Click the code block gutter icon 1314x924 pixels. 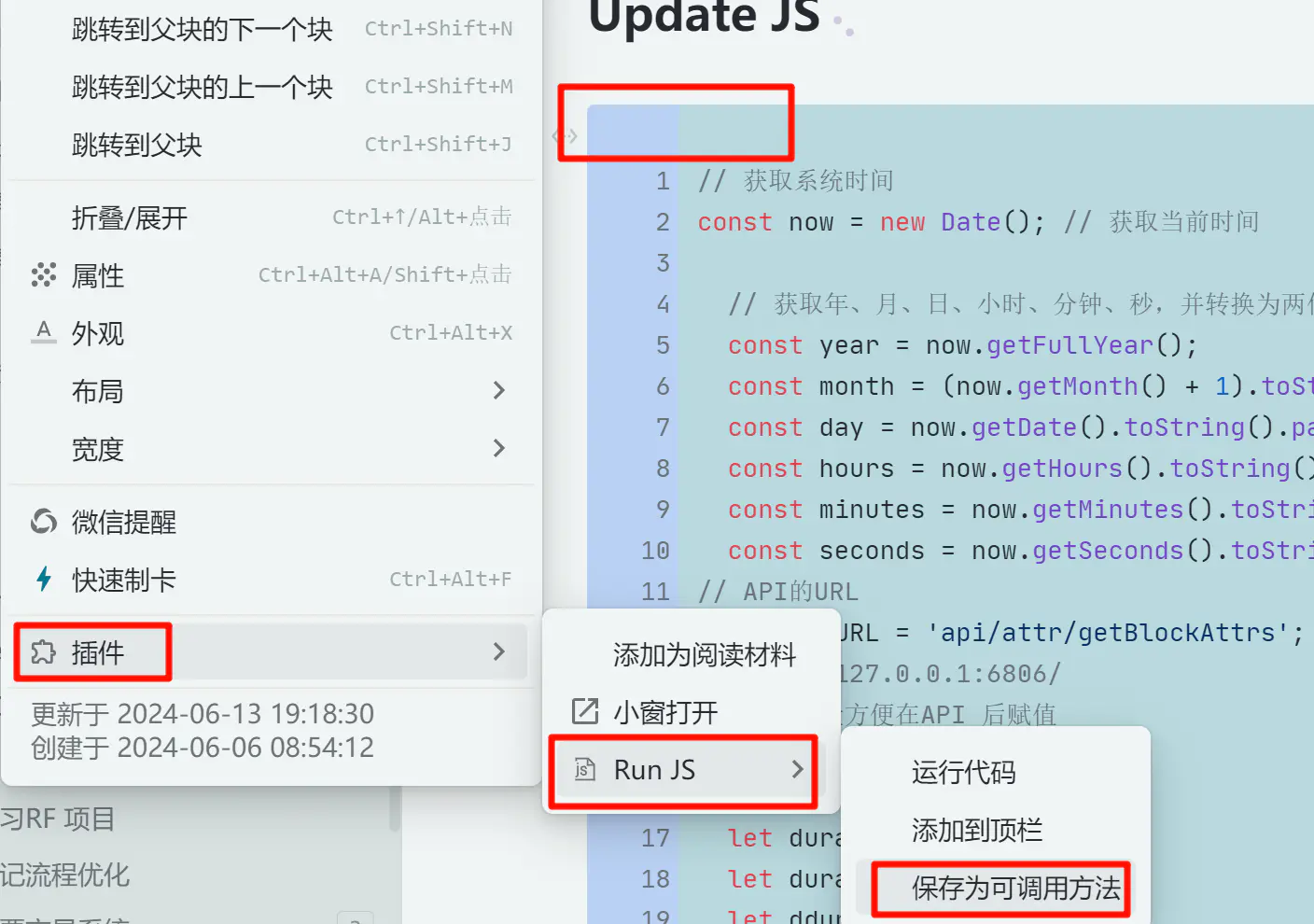566,136
